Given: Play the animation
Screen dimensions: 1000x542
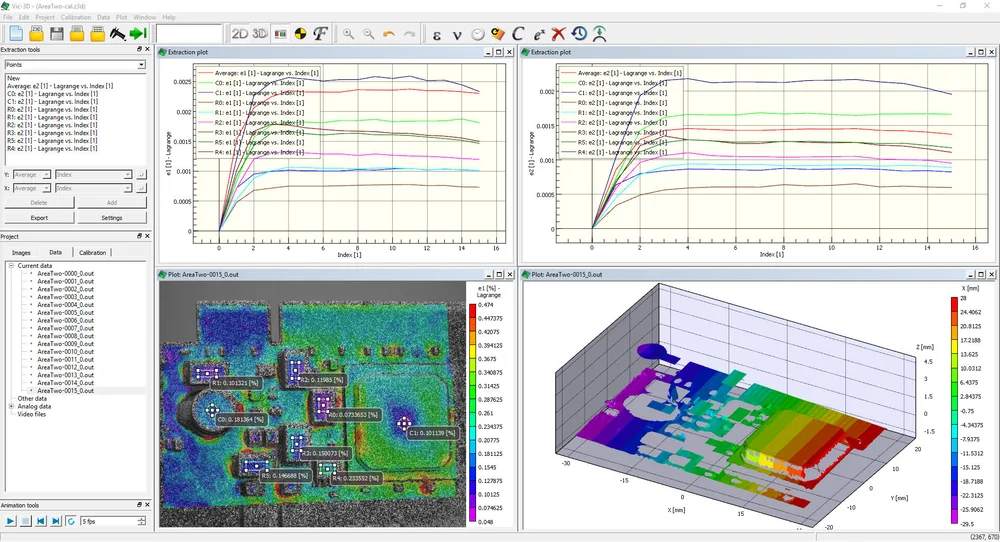Looking at the screenshot, I should [x=11, y=521].
